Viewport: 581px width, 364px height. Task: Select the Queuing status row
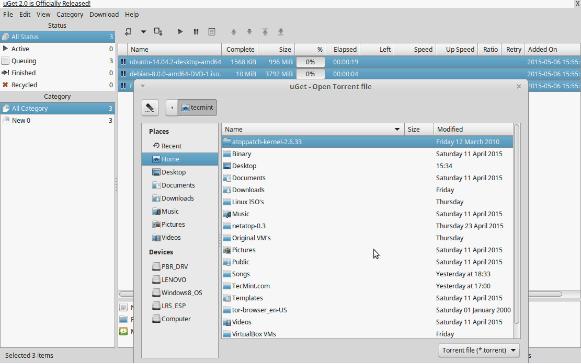pyautogui.click(x=57, y=61)
